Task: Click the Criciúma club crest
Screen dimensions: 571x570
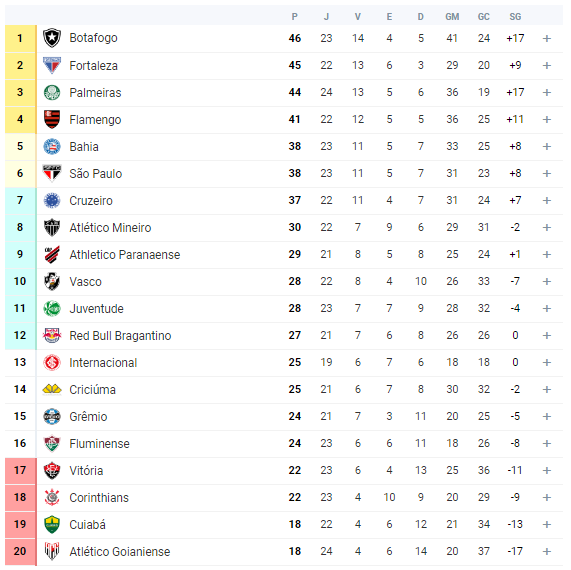Action: (x=52, y=389)
